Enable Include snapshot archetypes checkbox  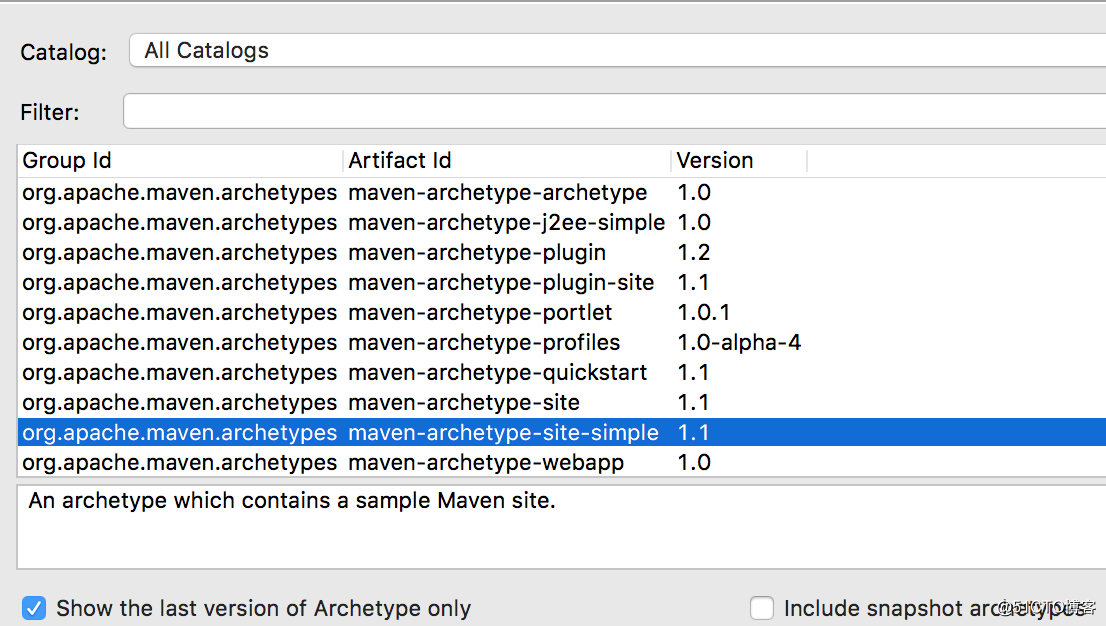tap(762, 608)
